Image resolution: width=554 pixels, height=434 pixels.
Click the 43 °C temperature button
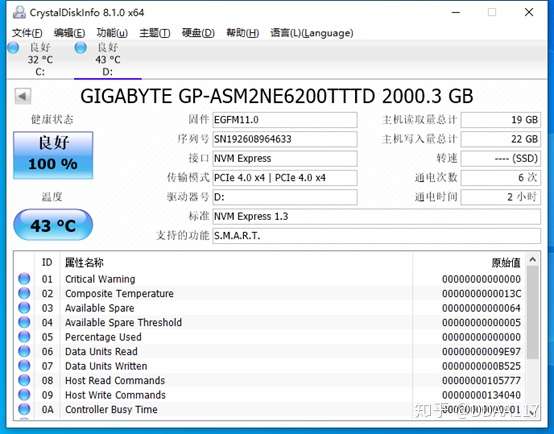coord(53,225)
